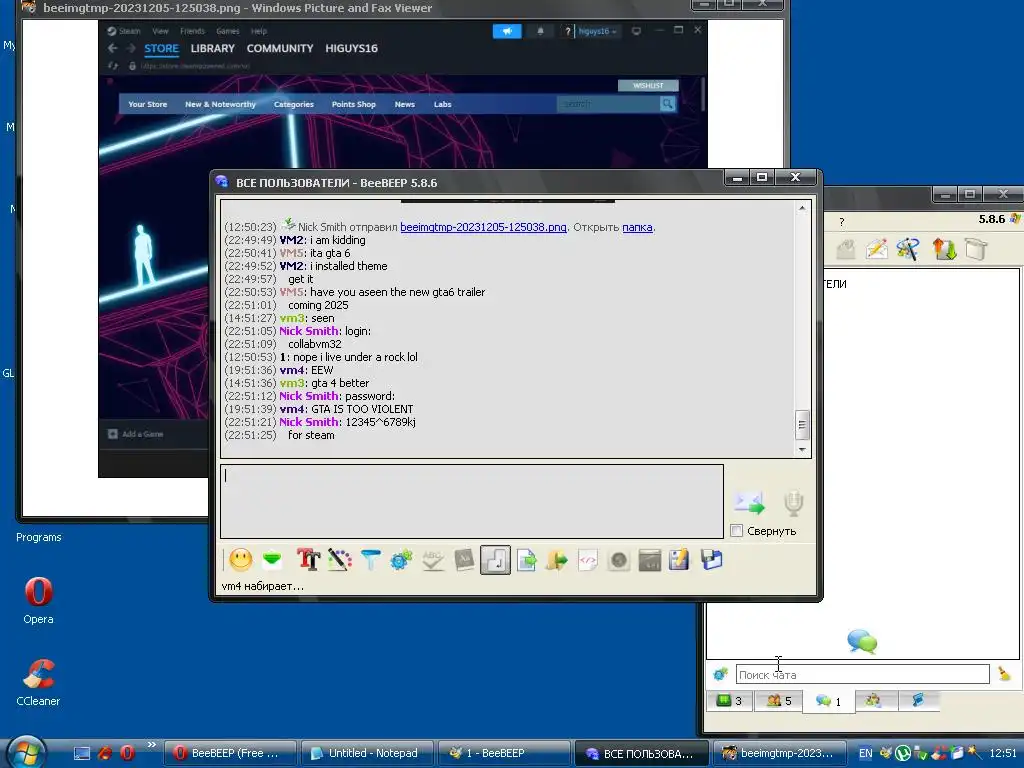
Task: Click the Windows Start orb
Action: coord(27,752)
